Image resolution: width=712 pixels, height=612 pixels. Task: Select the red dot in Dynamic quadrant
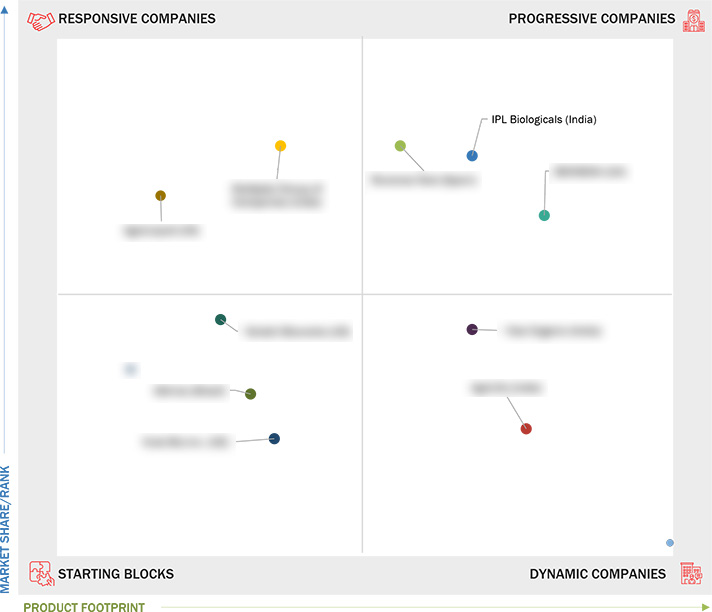[x=526, y=429]
